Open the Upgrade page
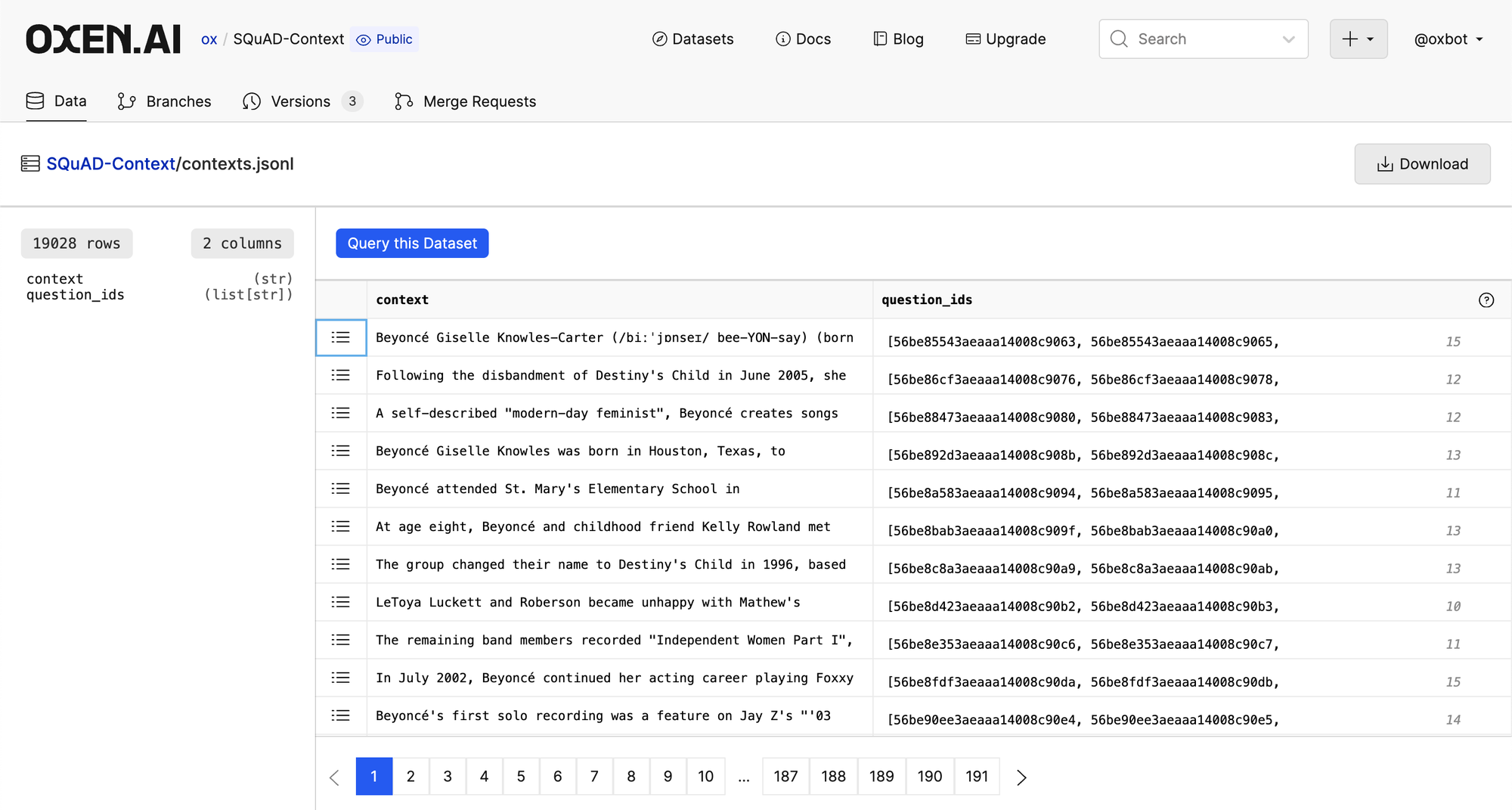This screenshot has width=1512, height=810. coord(1005,39)
